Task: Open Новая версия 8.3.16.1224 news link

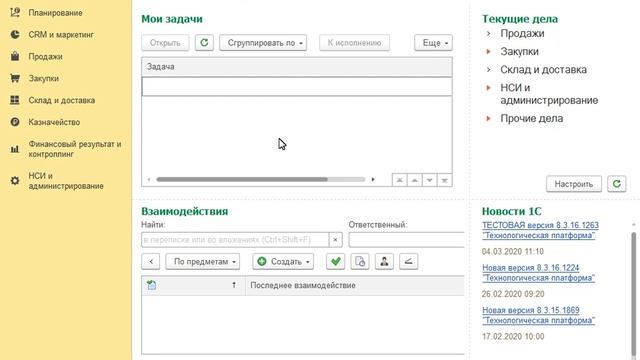Action: coord(538,273)
